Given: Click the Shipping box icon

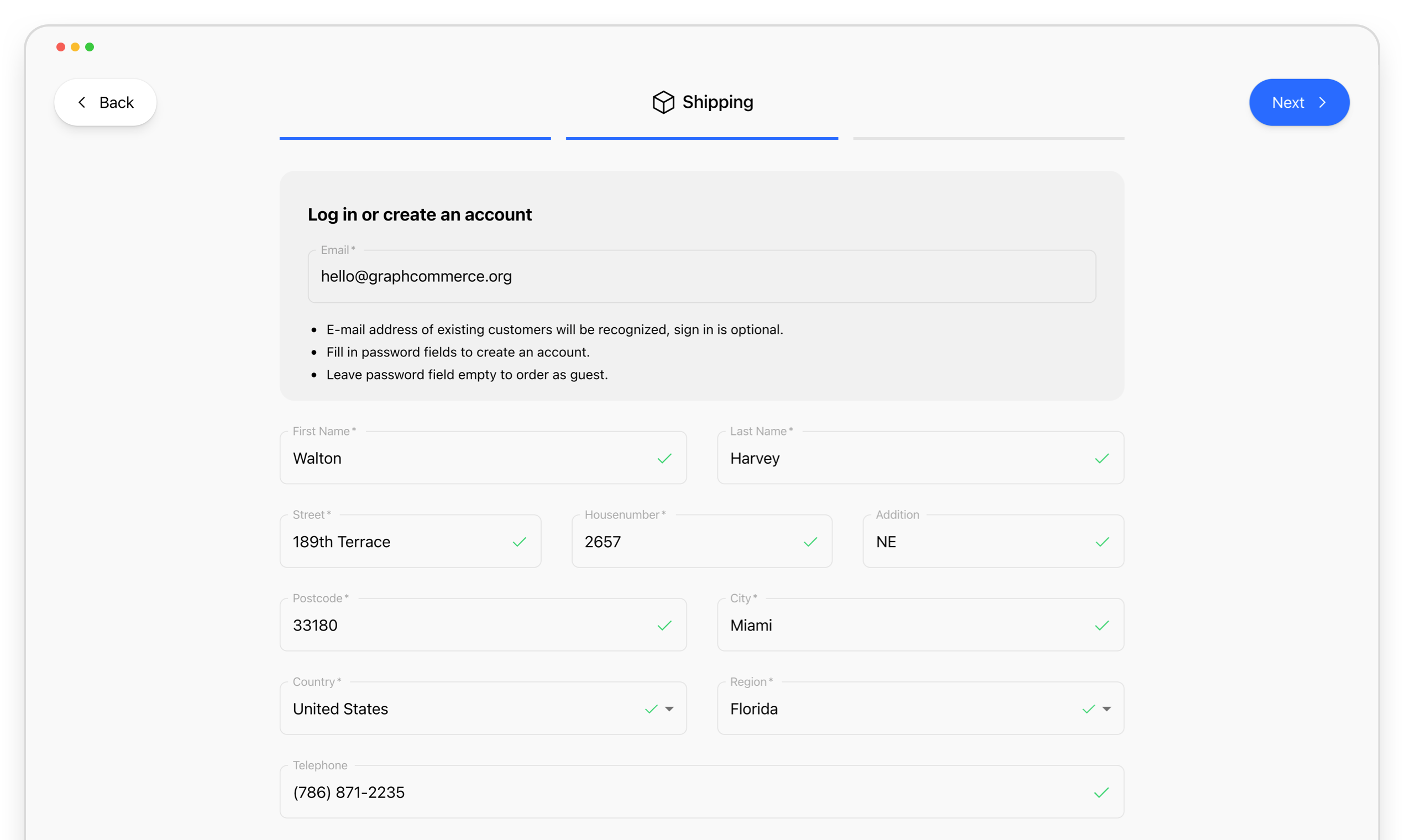Looking at the screenshot, I should point(663,102).
